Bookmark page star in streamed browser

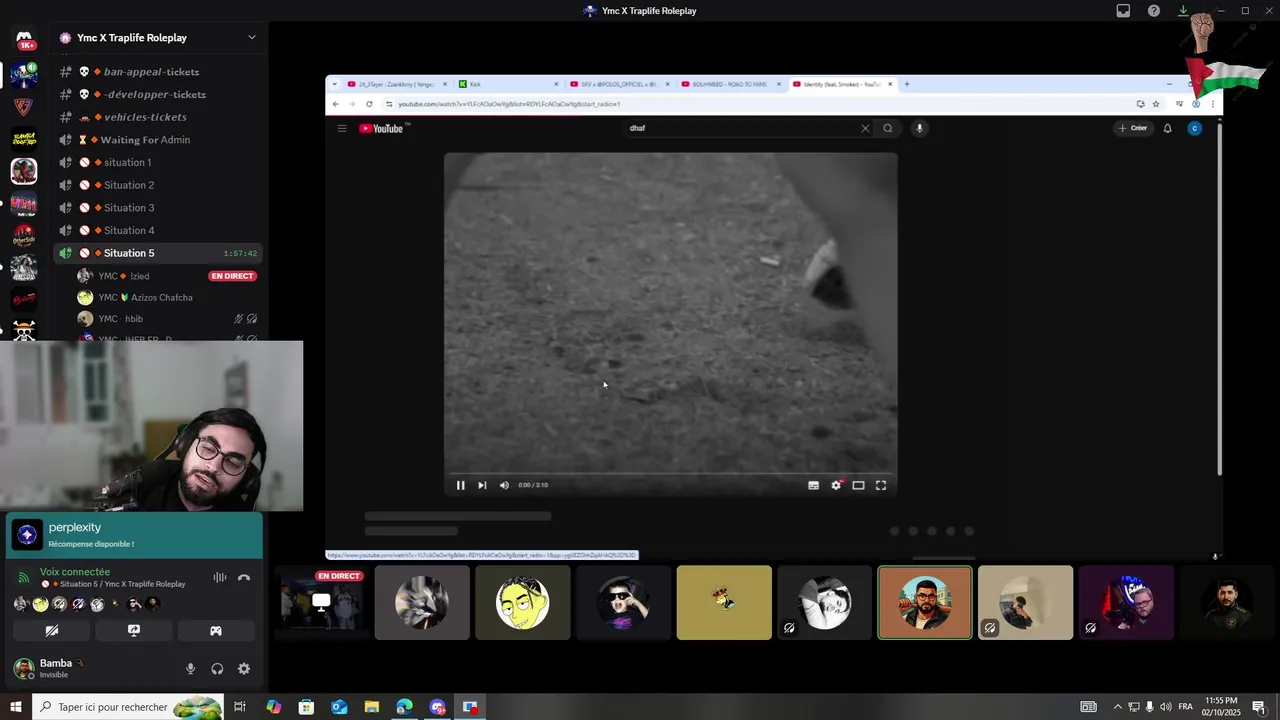click(1156, 104)
